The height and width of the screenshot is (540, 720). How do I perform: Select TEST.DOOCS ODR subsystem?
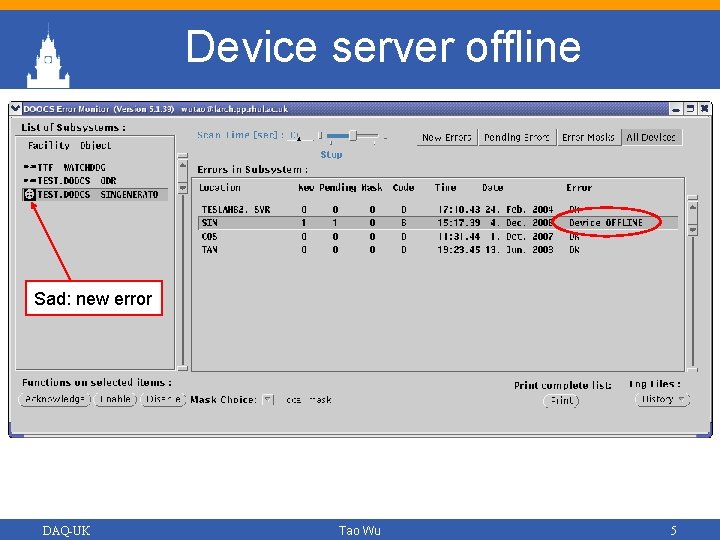tap(95, 181)
